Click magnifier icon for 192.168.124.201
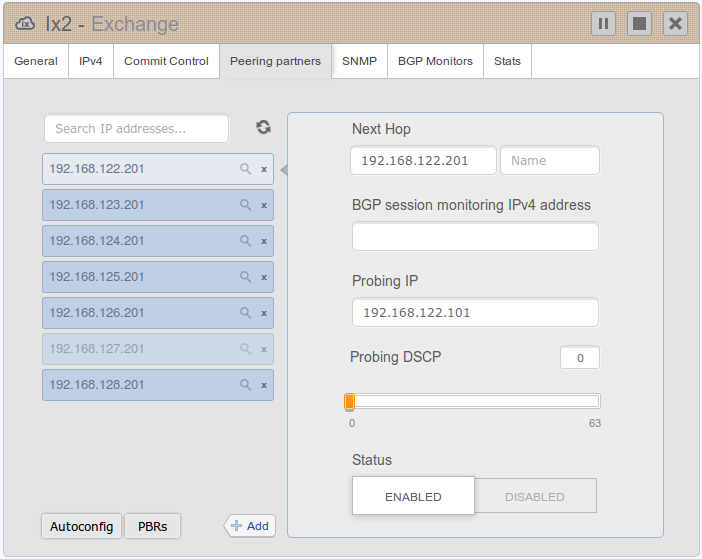 pos(245,241)
